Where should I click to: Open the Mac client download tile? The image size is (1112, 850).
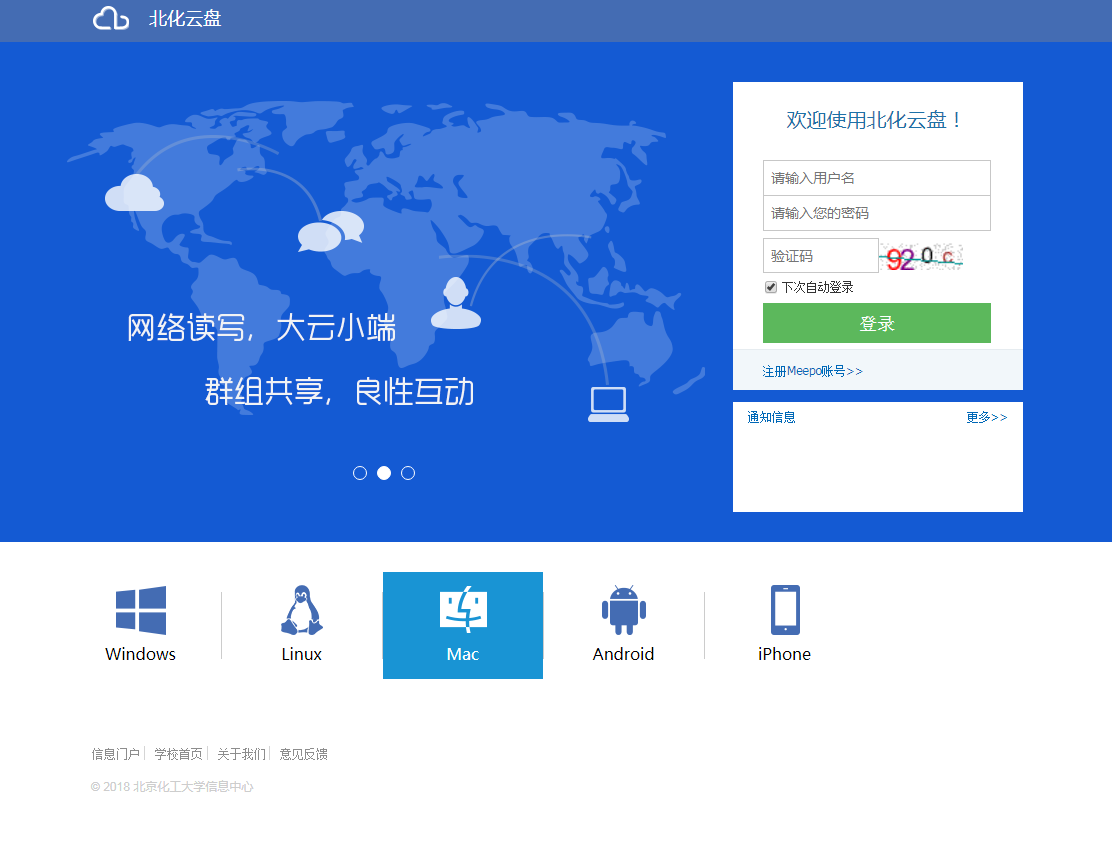pyautogui.click(x=463, y=625)
